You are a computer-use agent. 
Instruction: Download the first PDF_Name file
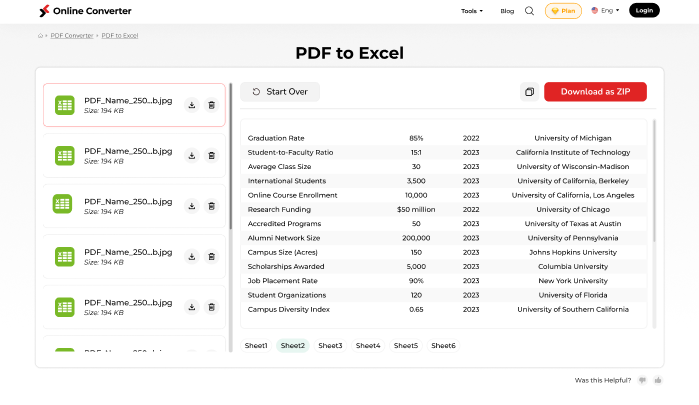[191, 105]
